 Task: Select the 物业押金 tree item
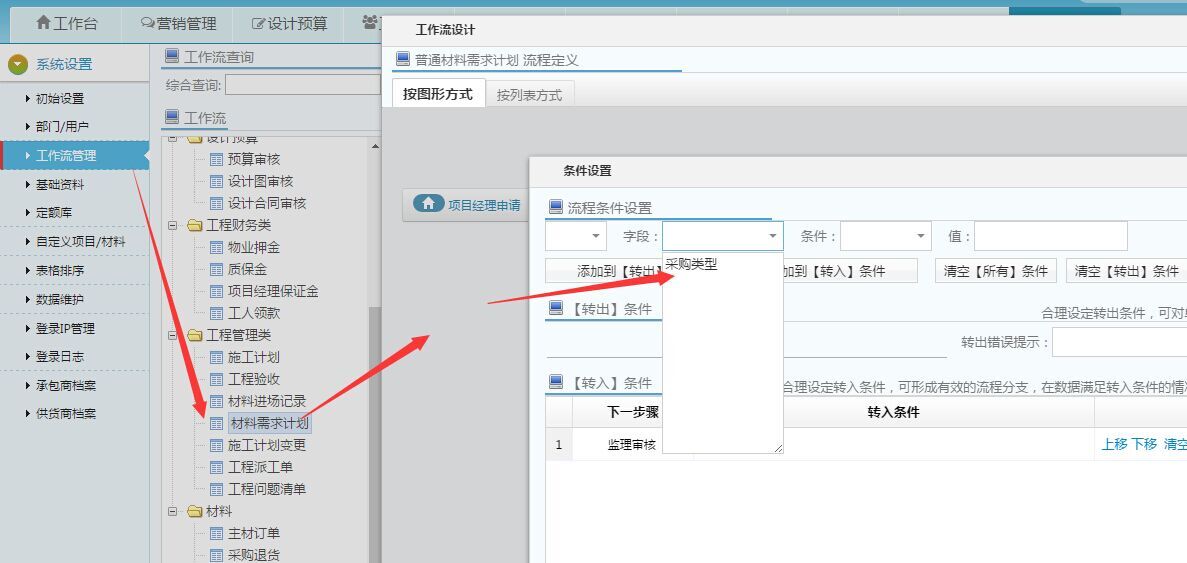point(254,247)
